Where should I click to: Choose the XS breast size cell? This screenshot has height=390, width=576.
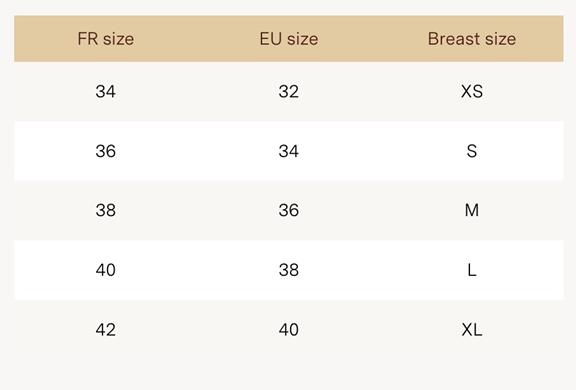(472, 91)
